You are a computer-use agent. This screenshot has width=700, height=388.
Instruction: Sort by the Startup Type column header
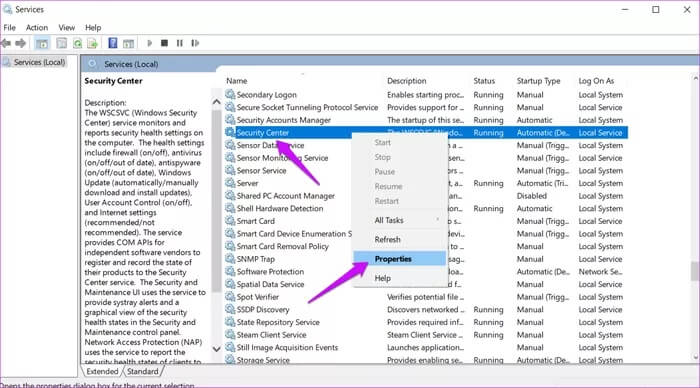coord(538,81)
